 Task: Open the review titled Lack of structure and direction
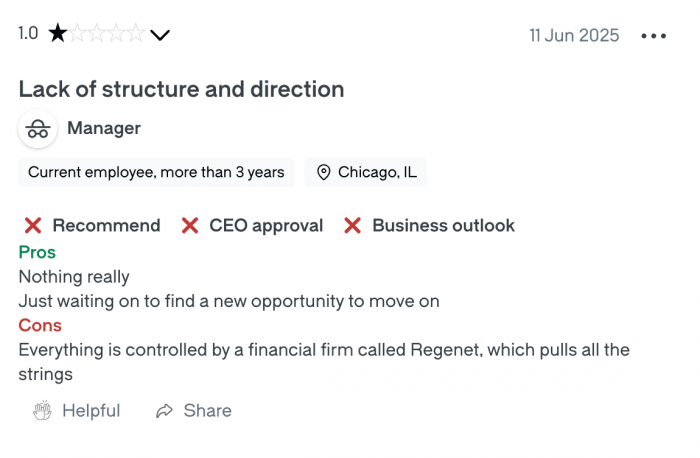point(181,89)
